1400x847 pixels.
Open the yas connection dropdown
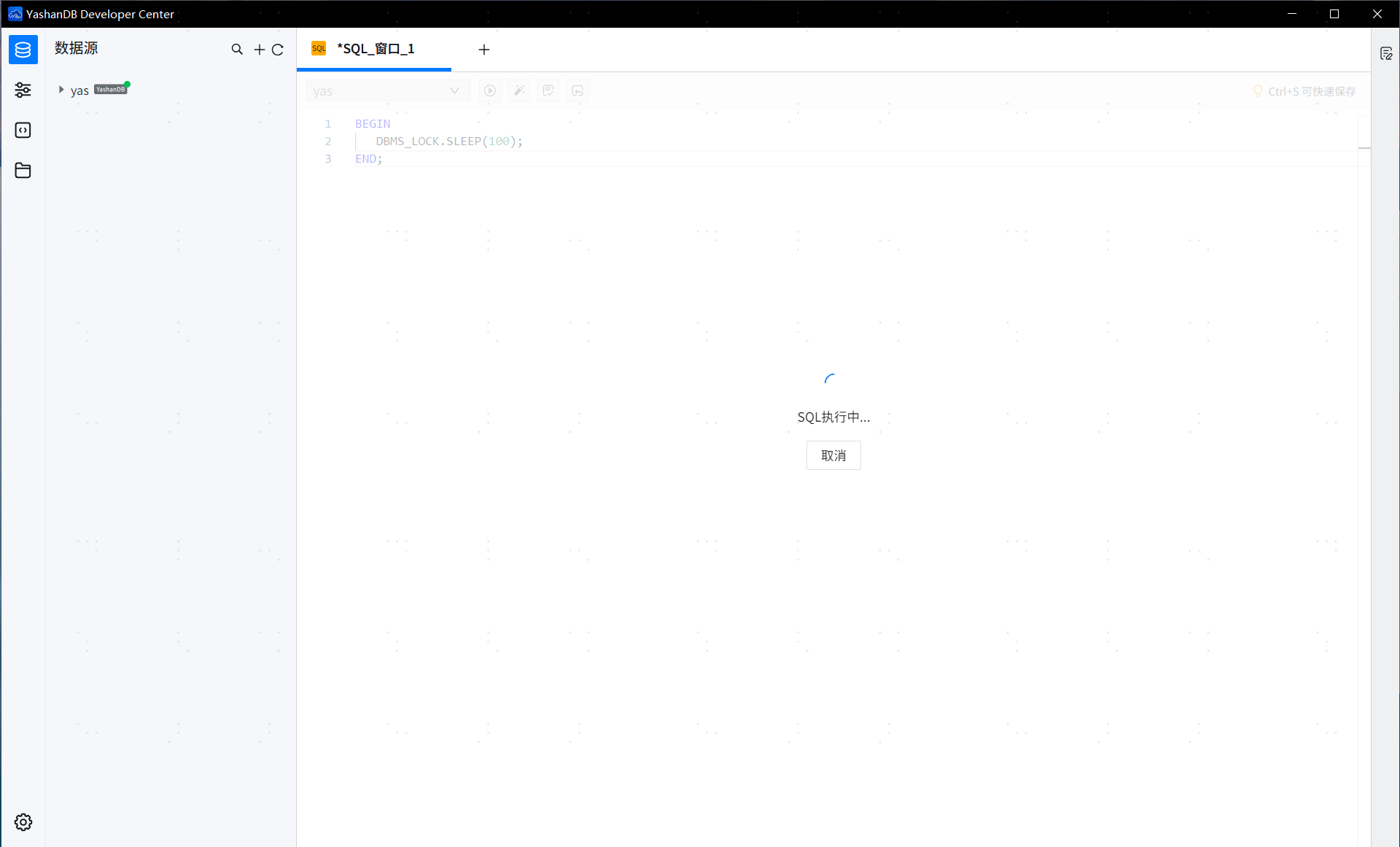(x=387, y=90)
